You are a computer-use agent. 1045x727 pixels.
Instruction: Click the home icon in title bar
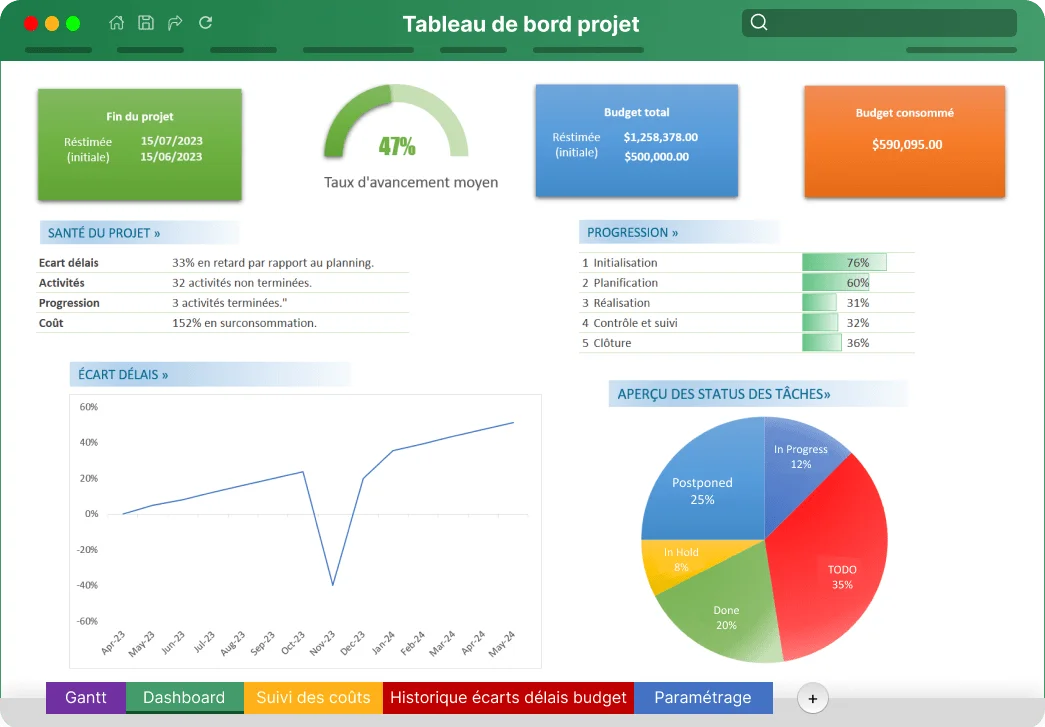click(x=117, y=23)
